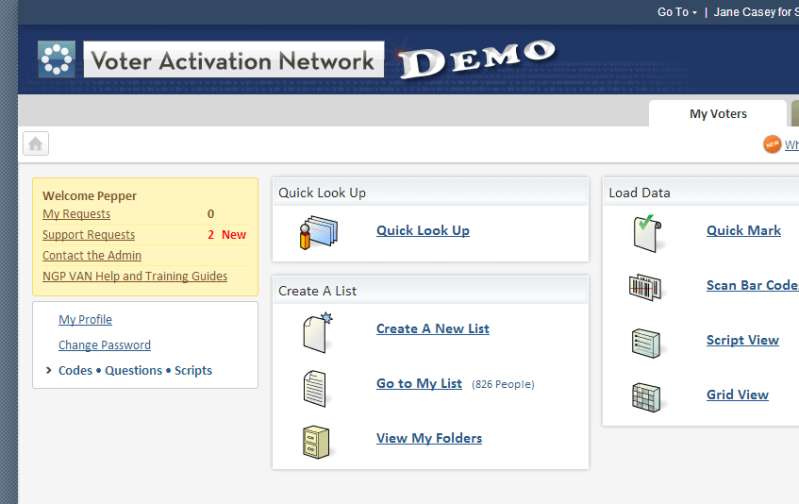Image resolution: width=799 pixels, height=504 pixels.
Task: Click the Scan Bar Codes barcode icon
Action: point(645,287)
